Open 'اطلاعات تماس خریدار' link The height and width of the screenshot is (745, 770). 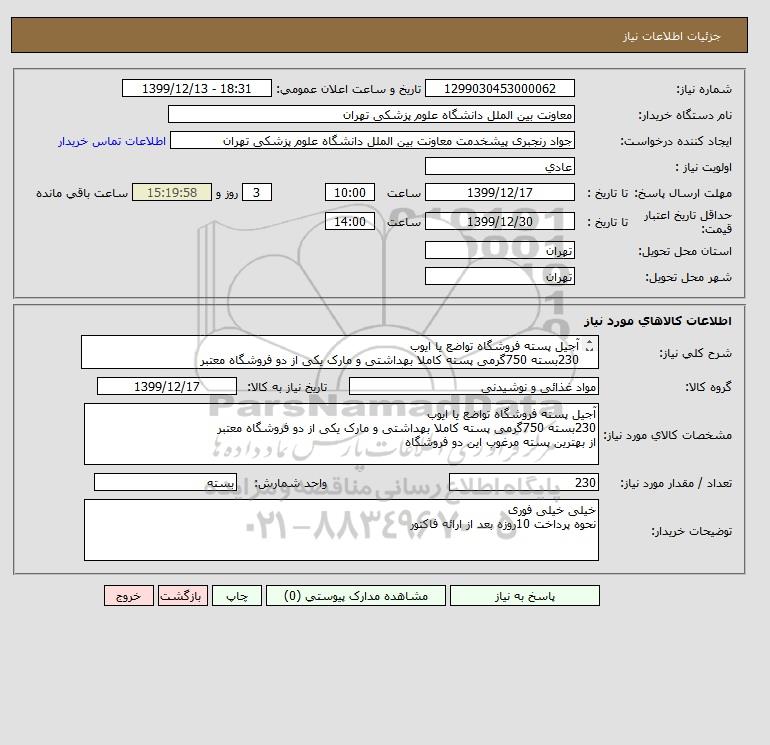pyautogui.click(x=112, y=141)
